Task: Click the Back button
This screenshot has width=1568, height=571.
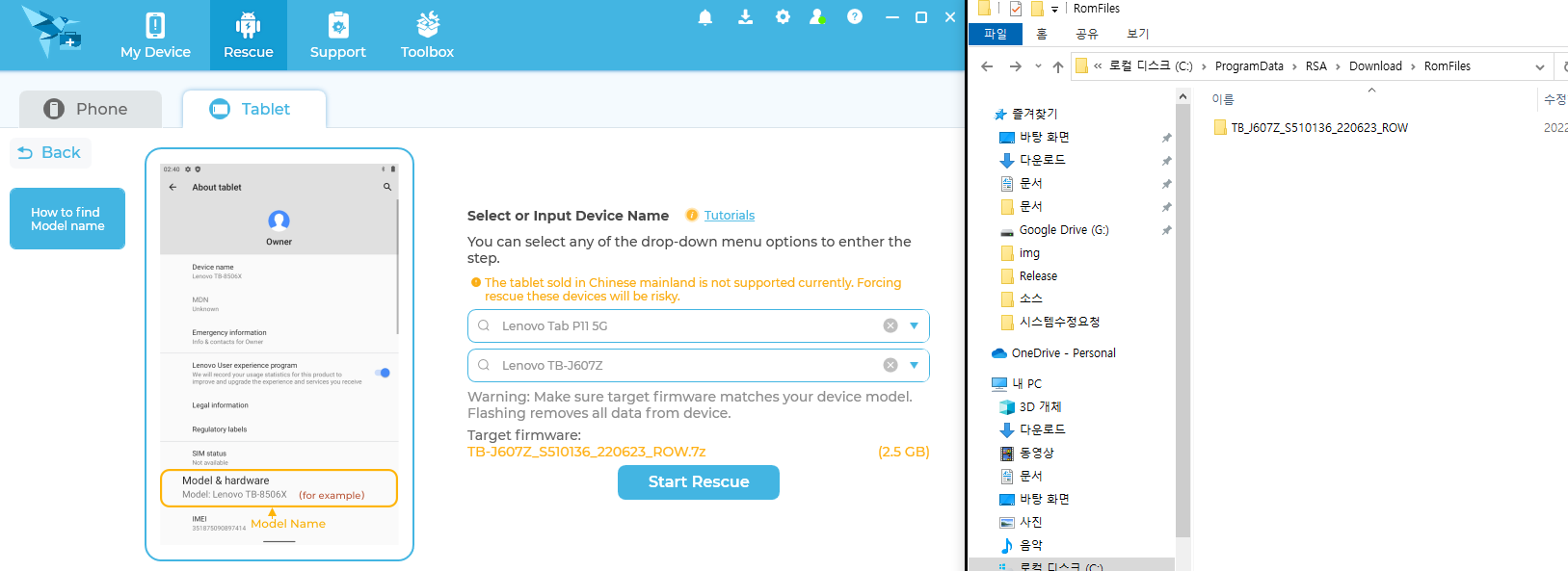Action: (50, 152)
